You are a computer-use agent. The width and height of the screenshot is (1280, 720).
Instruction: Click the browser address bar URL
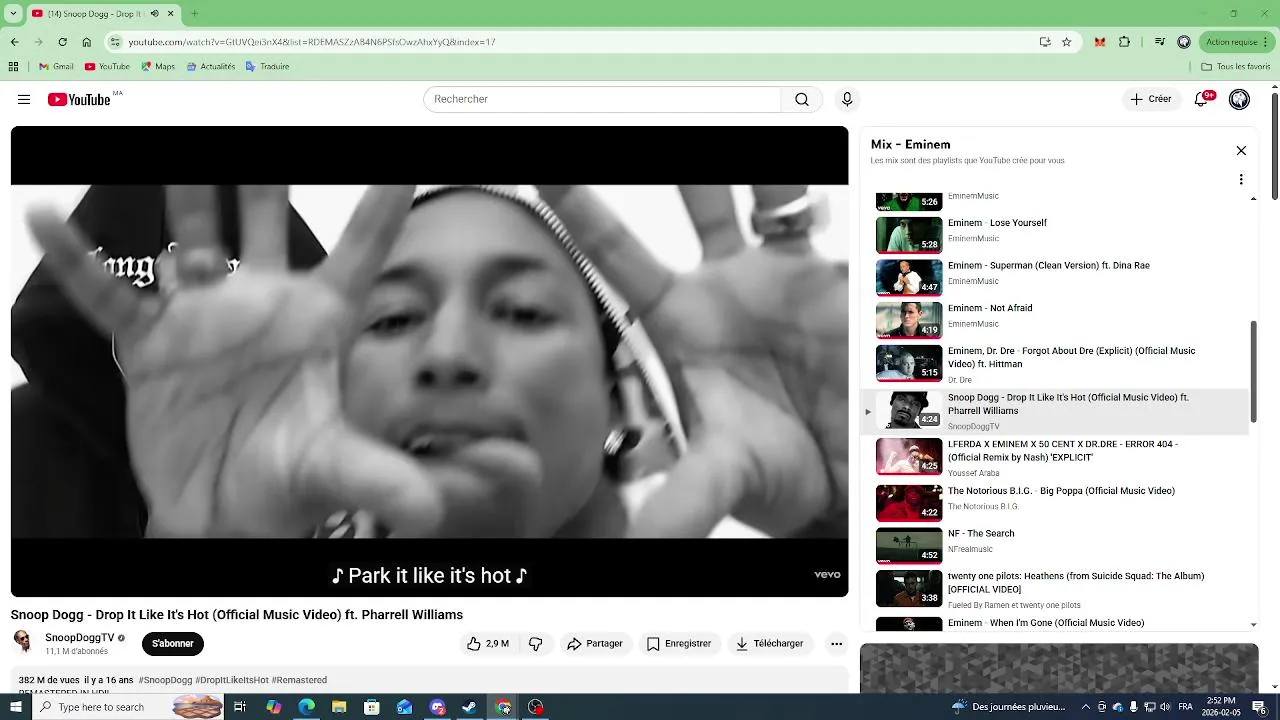[312, 42]
